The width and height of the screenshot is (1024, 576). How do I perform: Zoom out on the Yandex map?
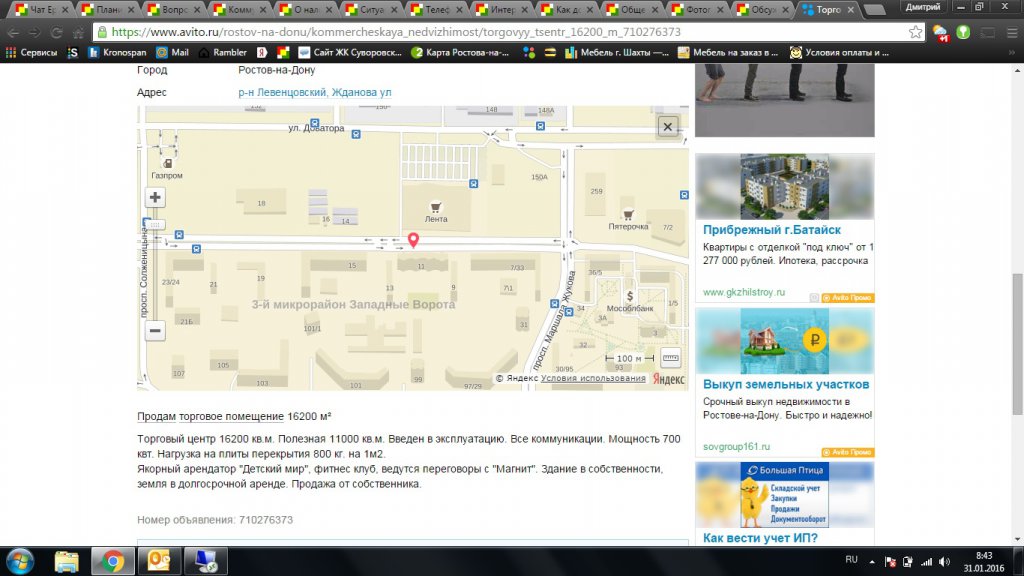[155, 330]
